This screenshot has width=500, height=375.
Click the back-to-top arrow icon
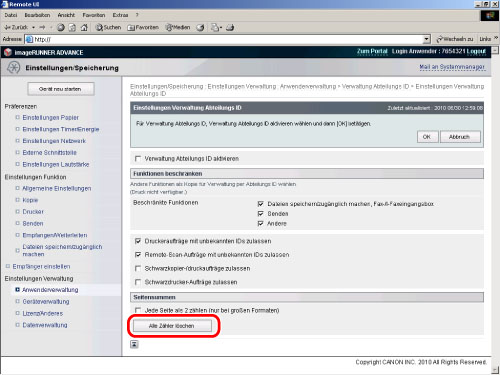point(134,344)
